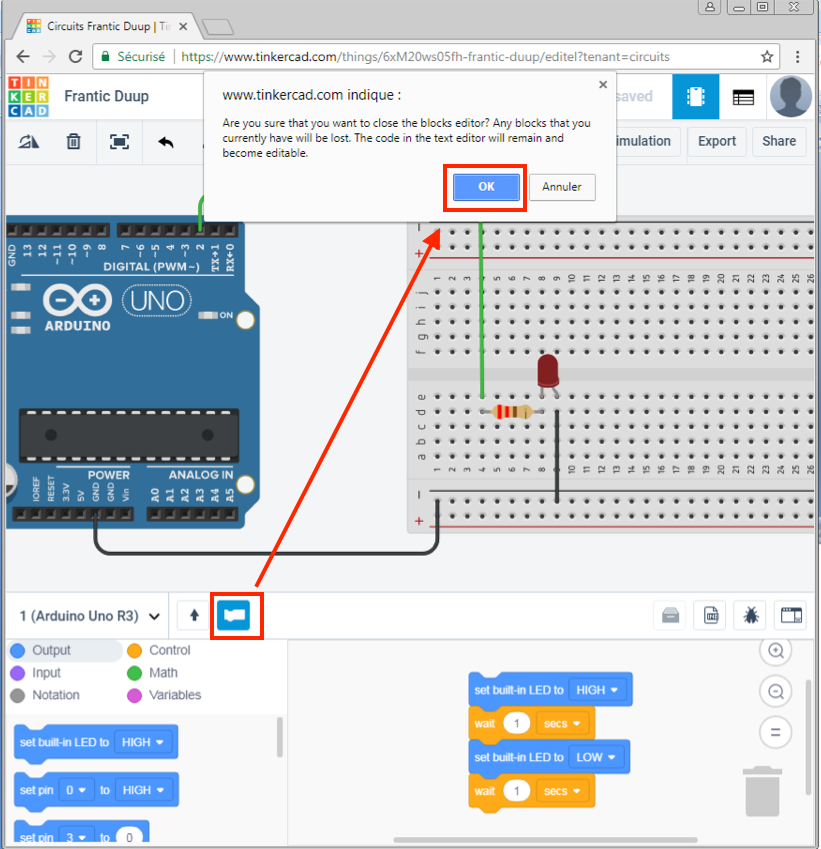This screenshot has width=821, height=849.
Task: Select the Input block category
Action: [x=36, y=673]
